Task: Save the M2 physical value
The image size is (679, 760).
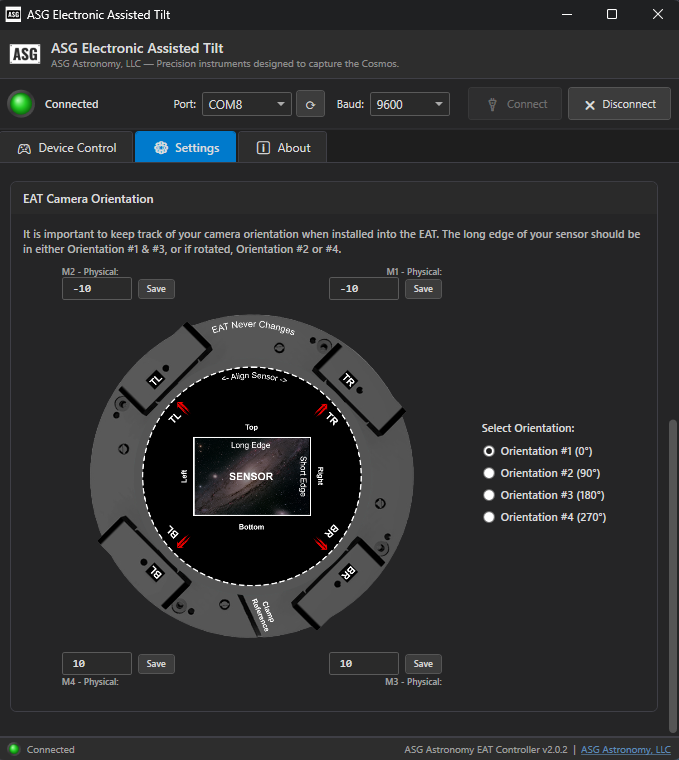Action: tap(156, 289)
